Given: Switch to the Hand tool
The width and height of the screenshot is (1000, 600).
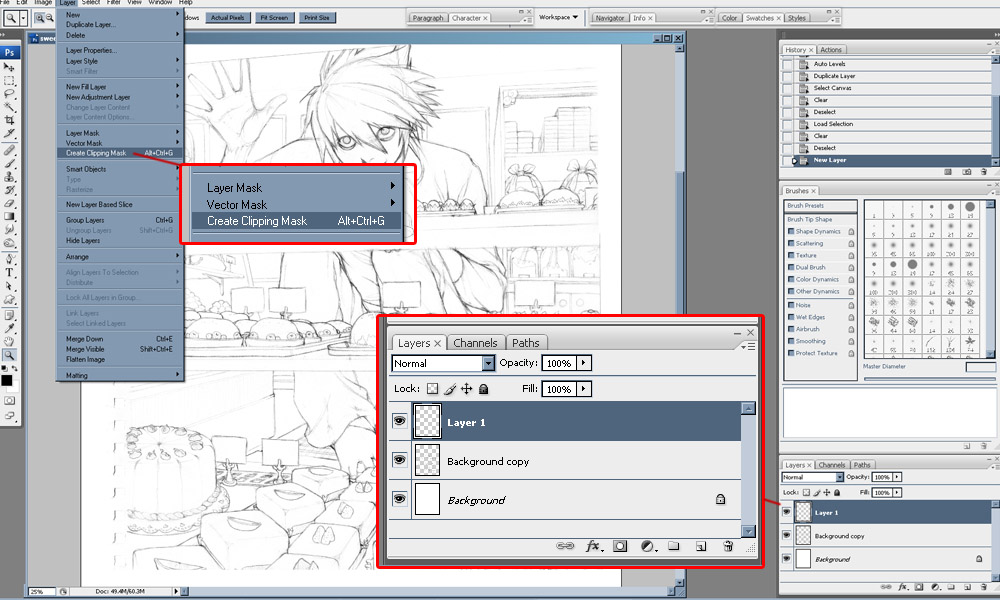Looking at the screenshot, I should (x=9, y=341).
